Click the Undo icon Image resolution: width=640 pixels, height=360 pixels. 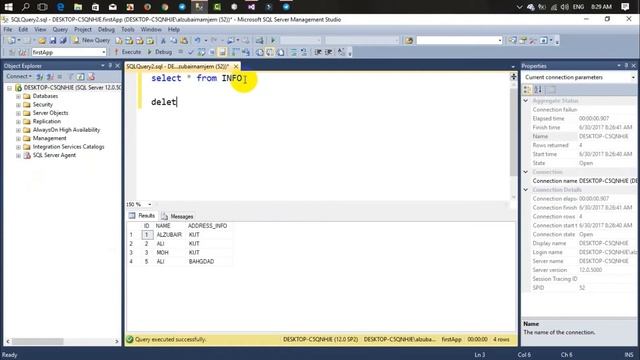pyautogui.click(x=198, y=40)
